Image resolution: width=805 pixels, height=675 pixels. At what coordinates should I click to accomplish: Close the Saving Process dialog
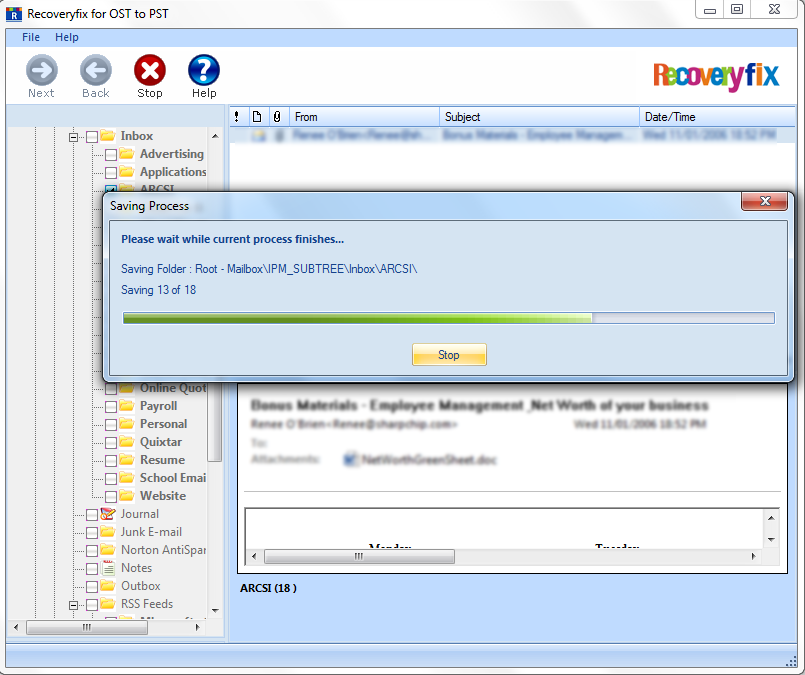click(x=764, y=201)
